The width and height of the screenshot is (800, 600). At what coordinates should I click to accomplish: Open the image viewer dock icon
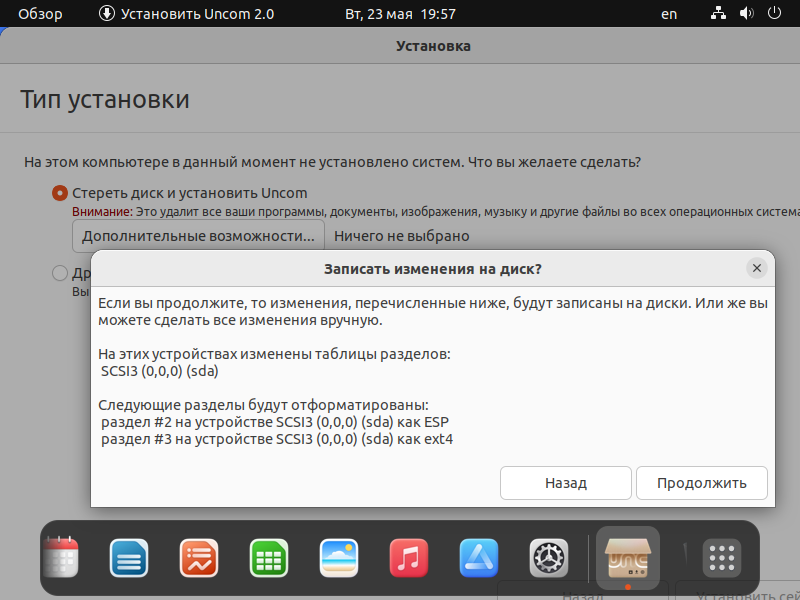(339, 558)
